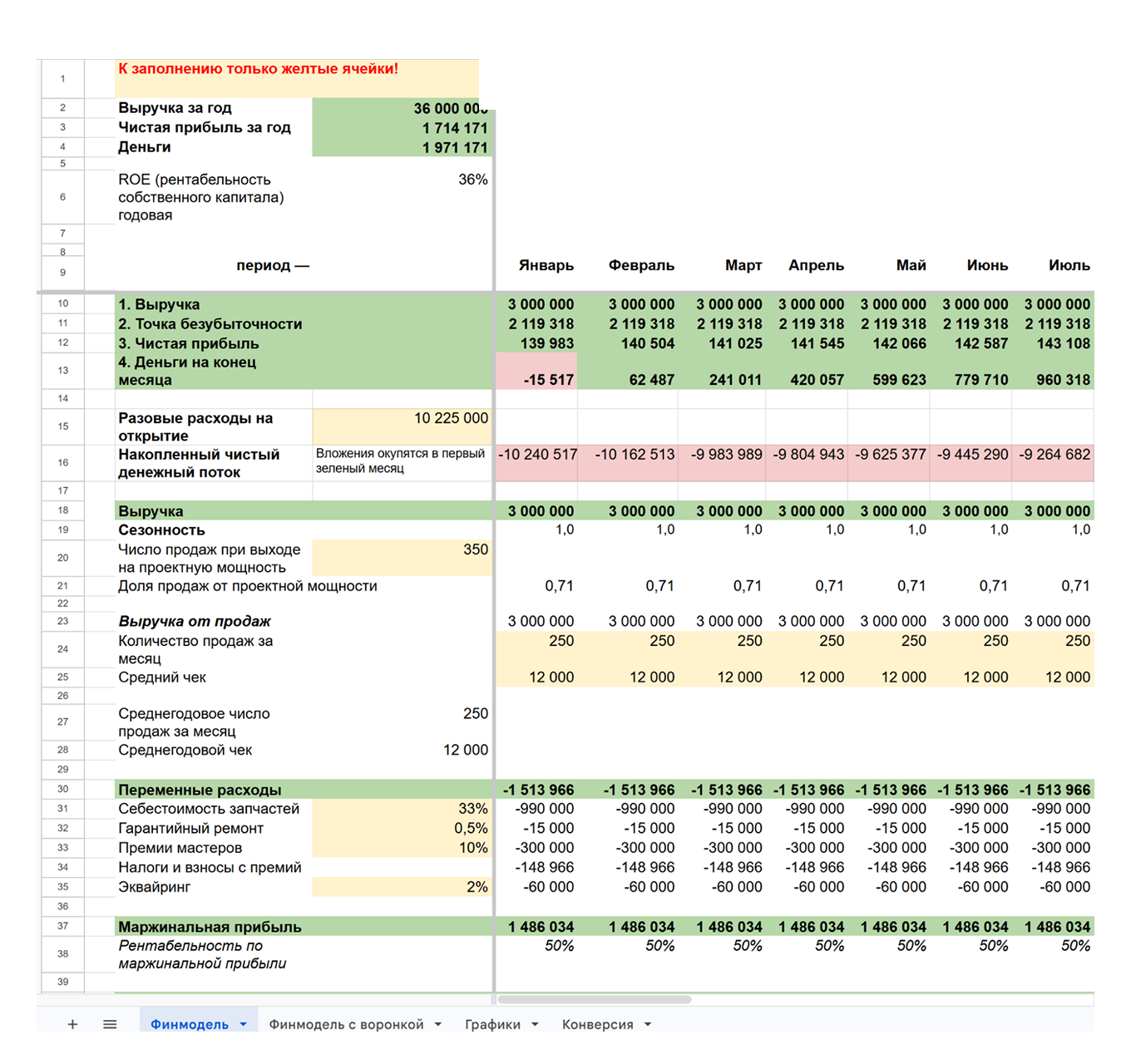The width and height of the screenshot is (1131, 1064).
Task: Click the Эквайринг 2% percentage cell
Action: coord(403,887)
